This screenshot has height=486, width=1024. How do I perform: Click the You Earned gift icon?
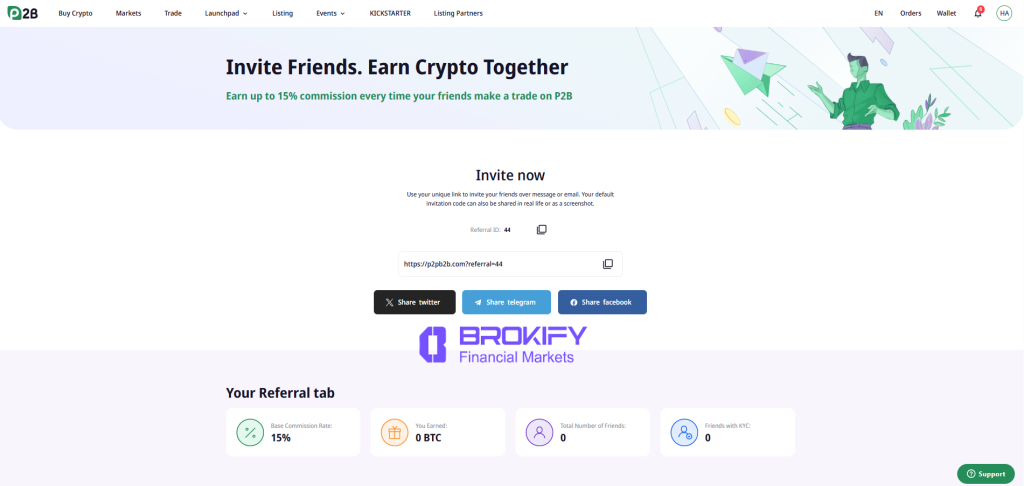394,432
